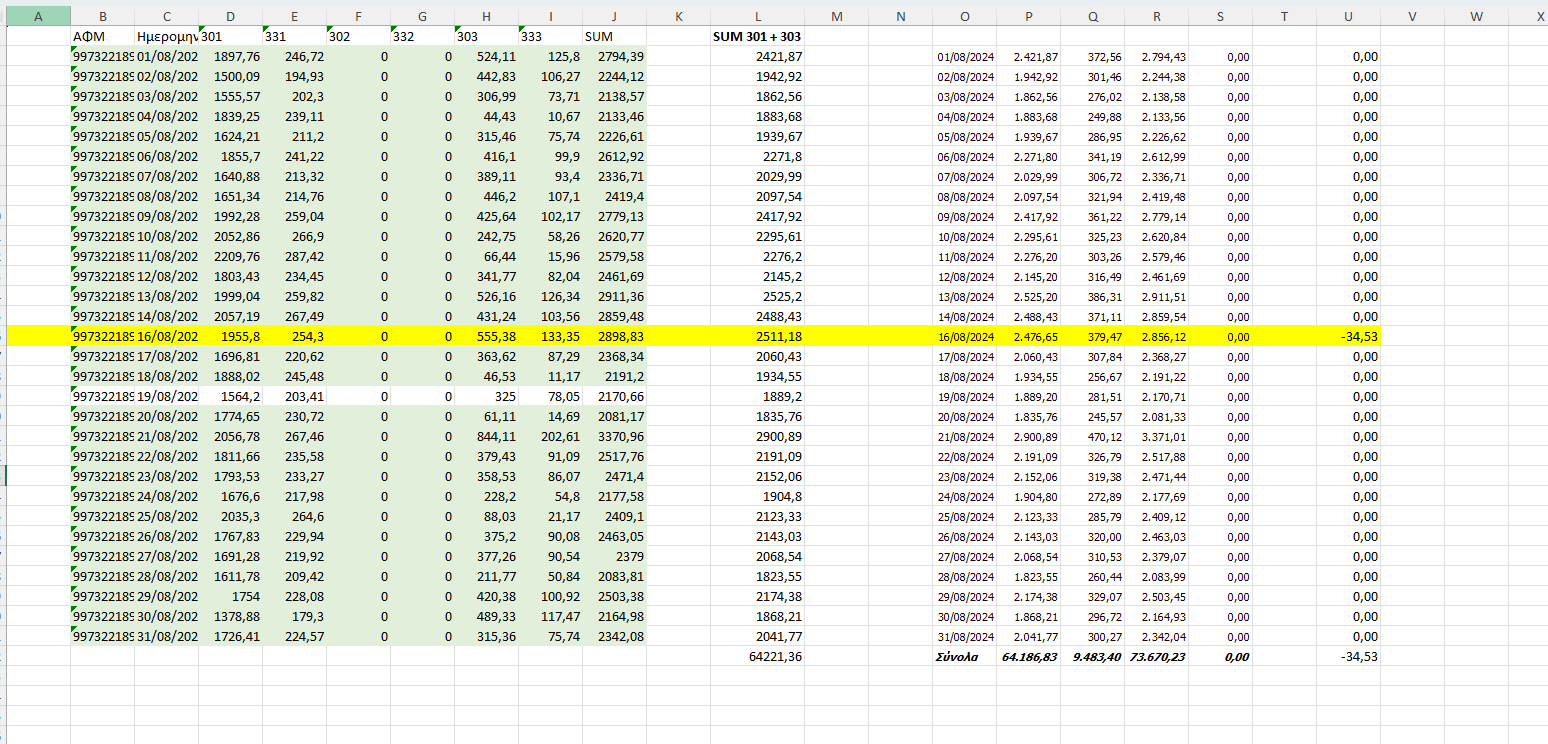Screen dimensions: 1548x744
Task: Click the total cell showing 64221,36
Action: click(758, 657)
